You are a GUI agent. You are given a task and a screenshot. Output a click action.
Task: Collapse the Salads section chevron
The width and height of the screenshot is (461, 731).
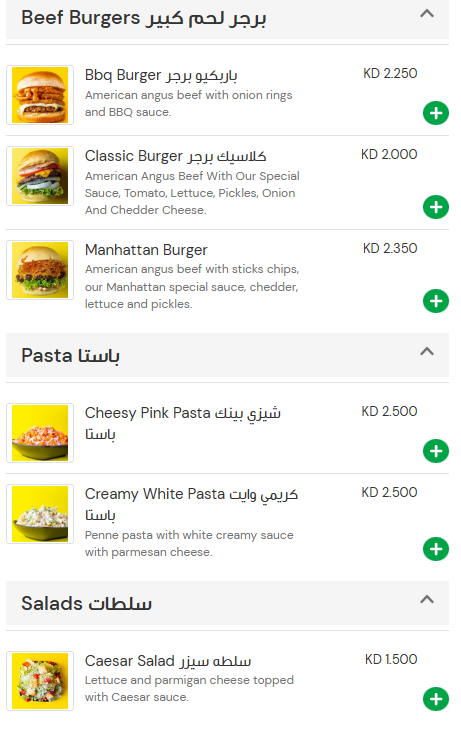click(x=427, y=600)
